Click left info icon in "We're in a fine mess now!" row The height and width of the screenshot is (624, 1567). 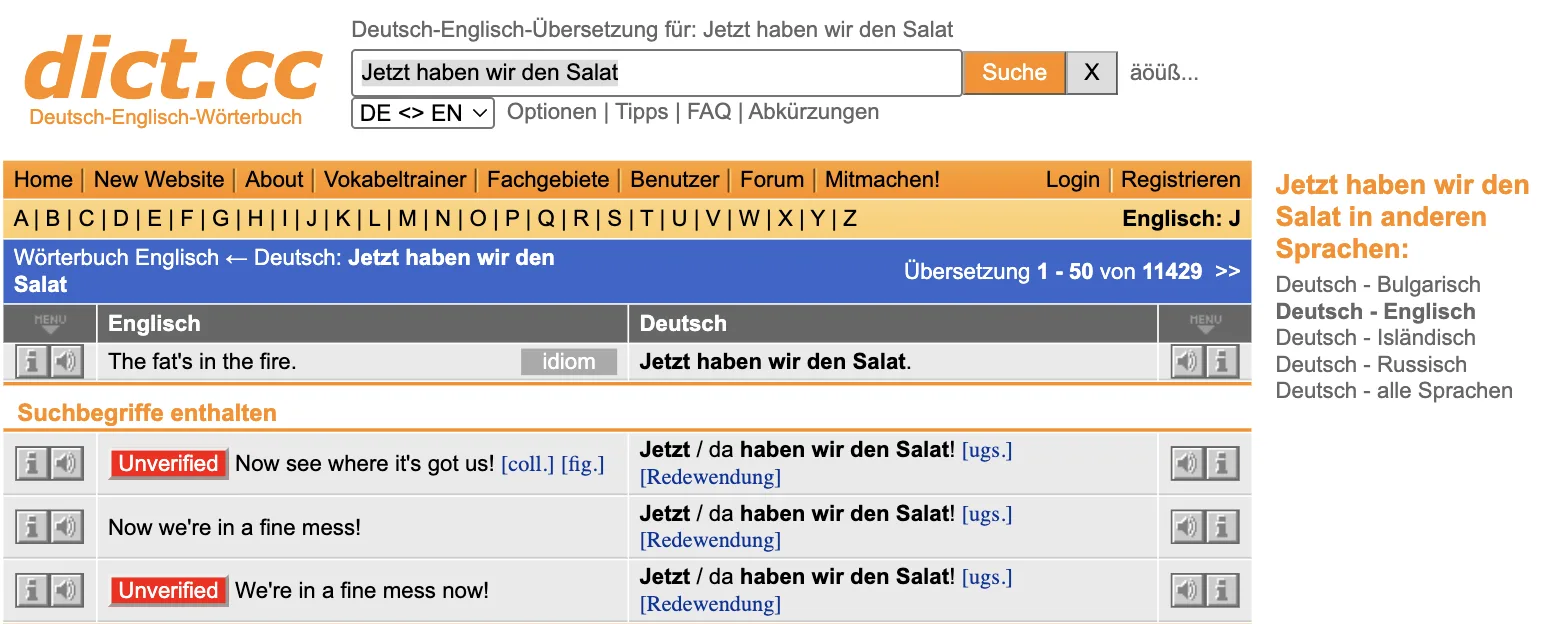click(x=32, y=590)
